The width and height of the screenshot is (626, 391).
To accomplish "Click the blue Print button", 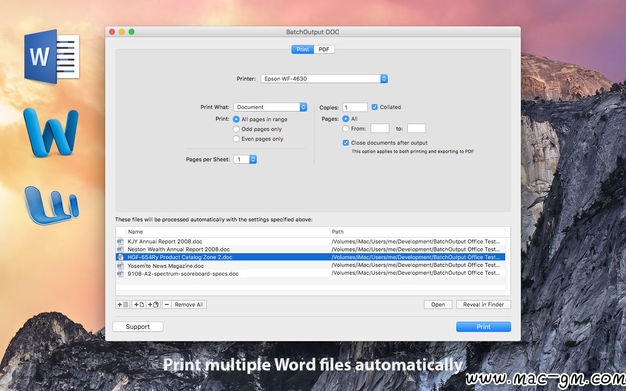I will (483, 327).
